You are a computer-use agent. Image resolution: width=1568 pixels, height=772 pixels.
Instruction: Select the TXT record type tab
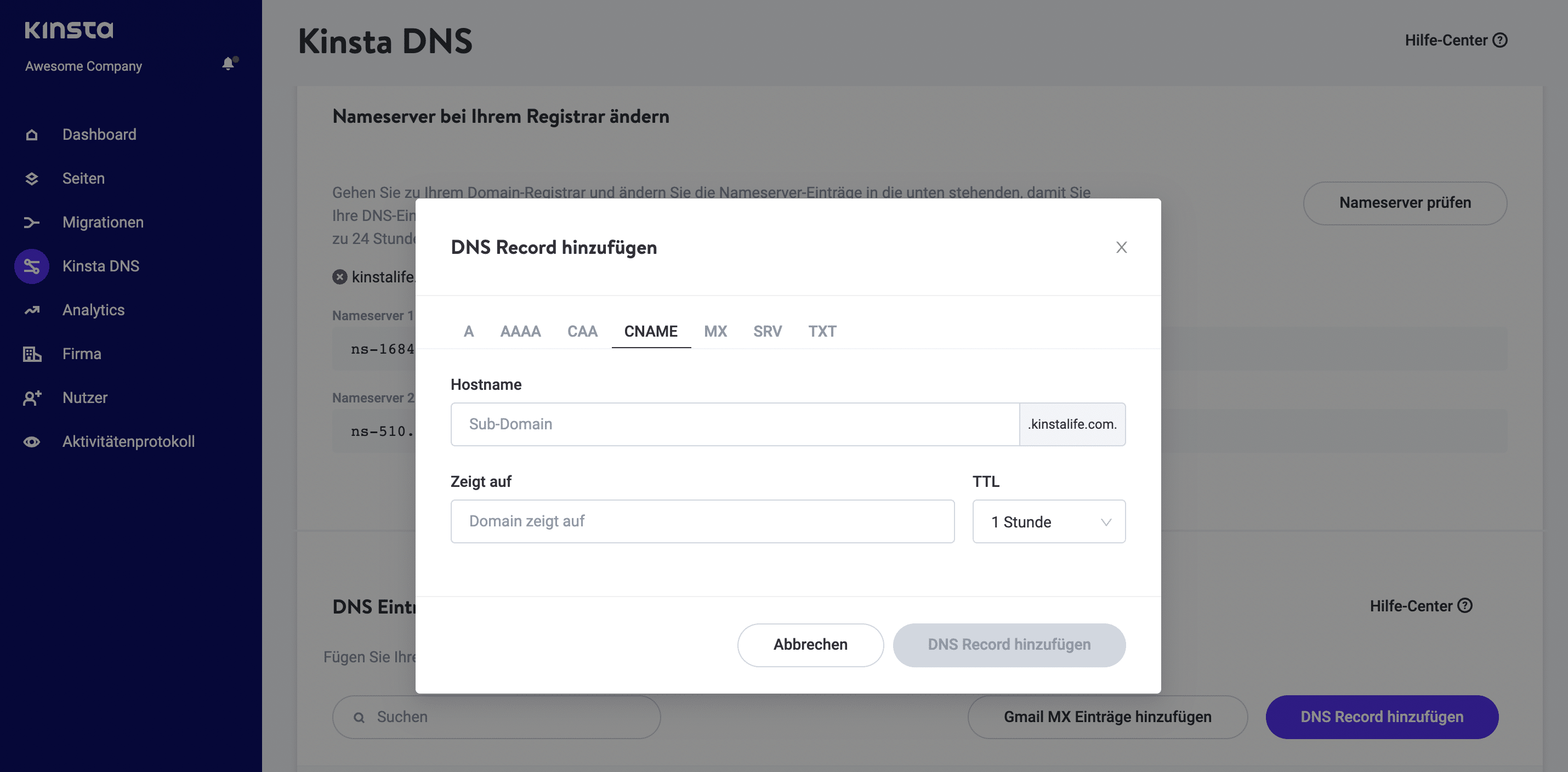click(x=823, y=330)
